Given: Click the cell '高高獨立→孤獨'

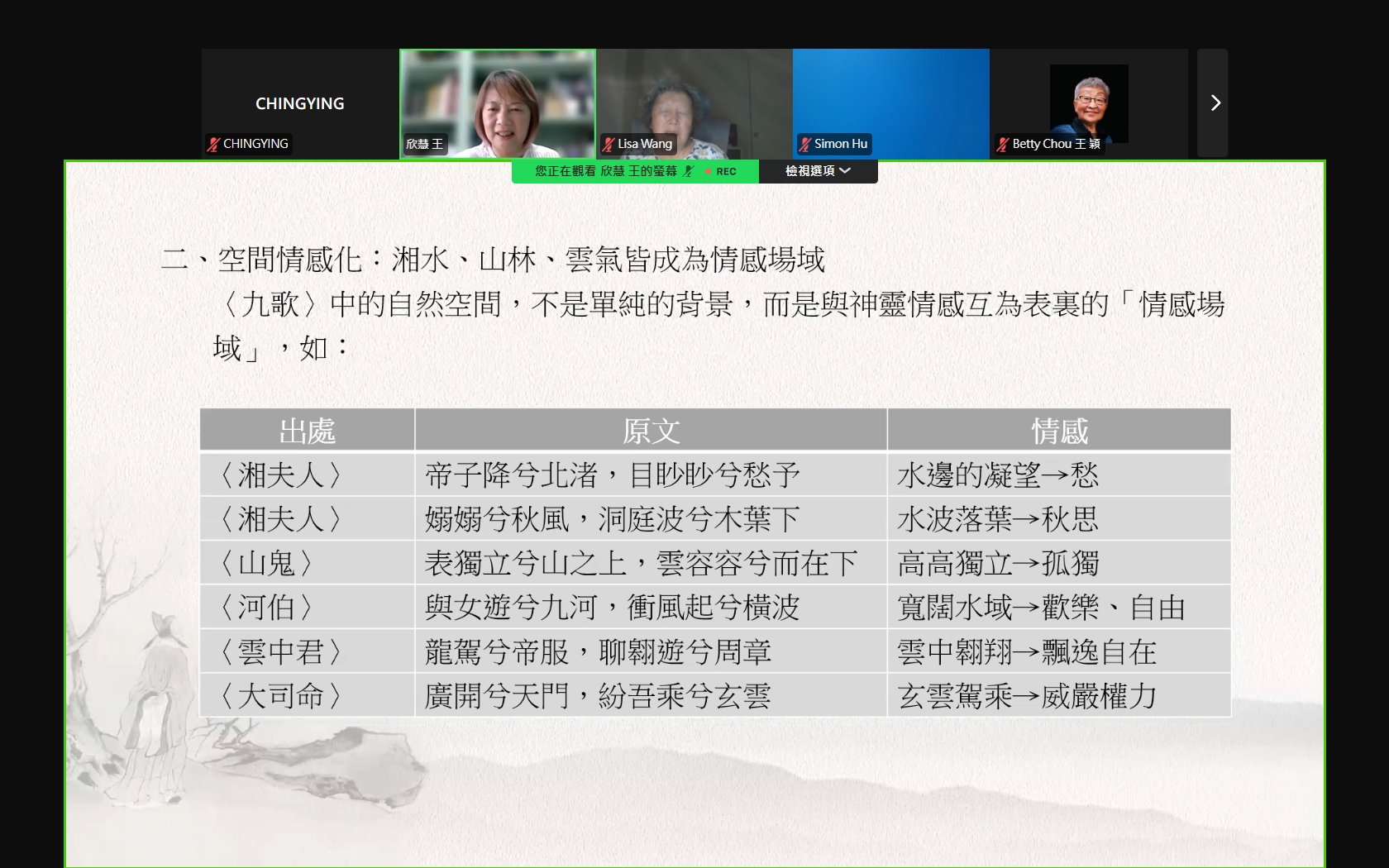Looking at the screenshot, I should click(x=1060, y=563).
